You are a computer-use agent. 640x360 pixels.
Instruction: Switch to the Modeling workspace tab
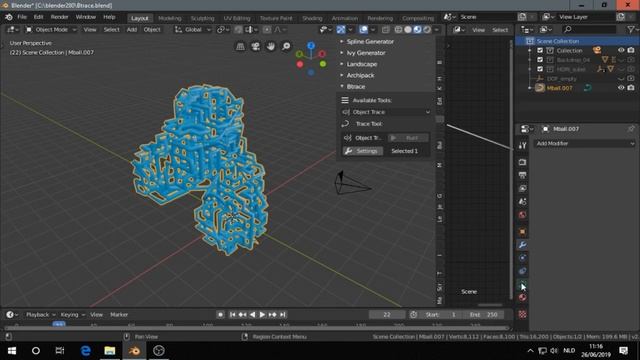(x=169, y=18)
